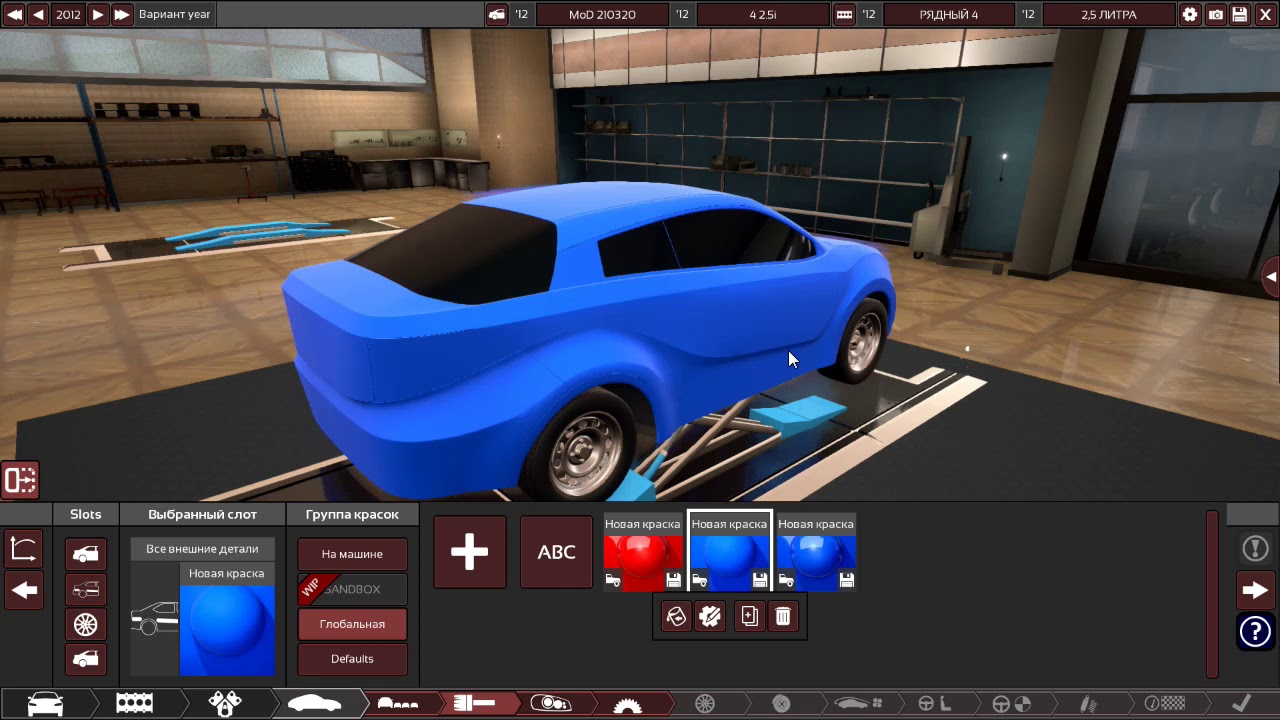Viewport: 1280px width, 720px height.
Task: Open settings gear in top bar
Action: point(1189,14)
